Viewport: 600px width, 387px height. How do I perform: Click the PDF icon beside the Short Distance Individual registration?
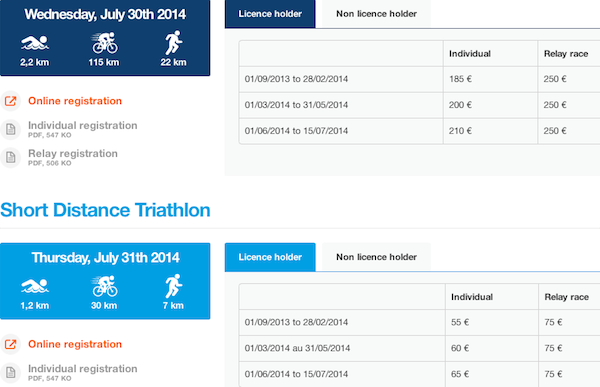point(10,372)
